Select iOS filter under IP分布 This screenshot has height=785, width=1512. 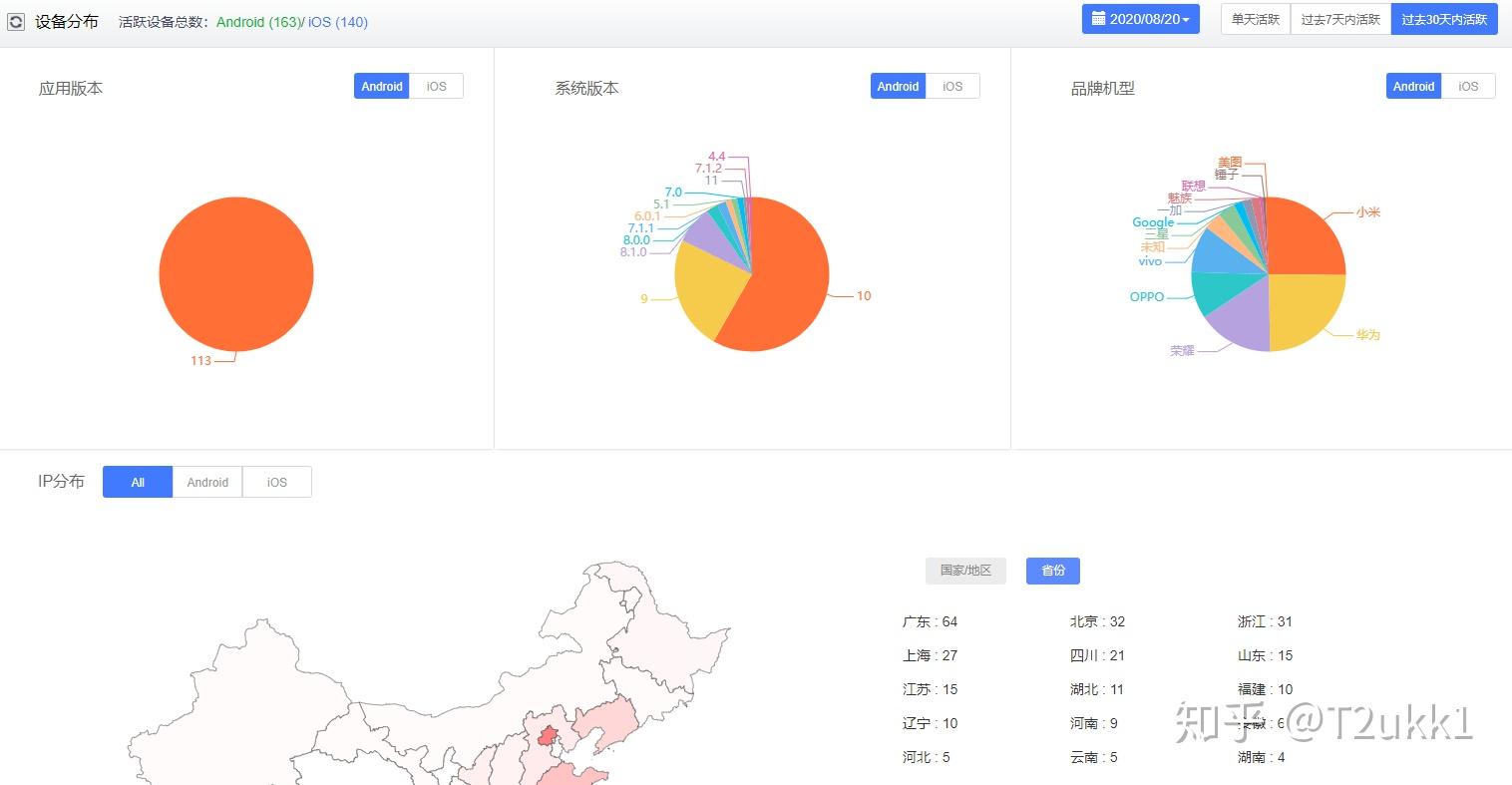(276, 482)
